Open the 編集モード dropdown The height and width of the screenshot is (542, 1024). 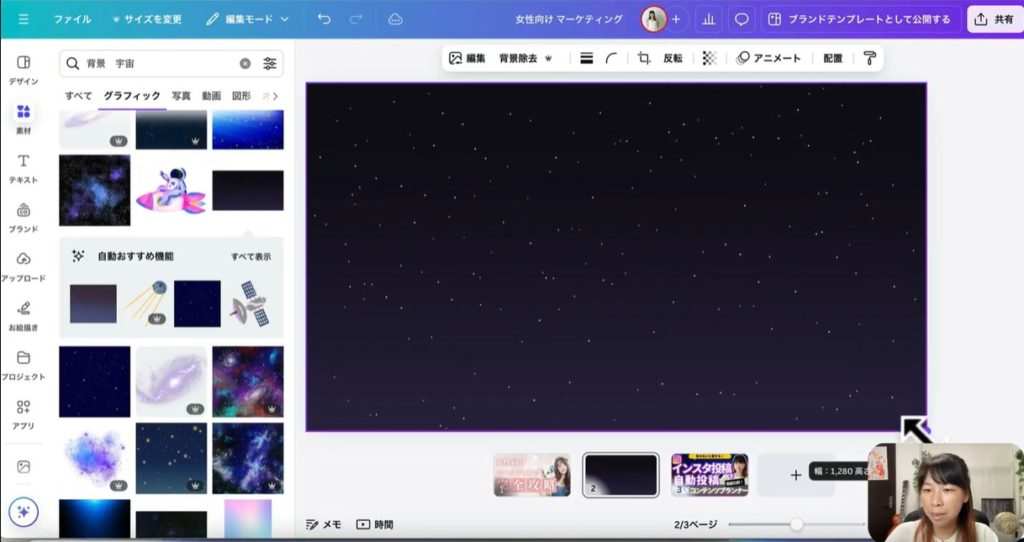coord(247,19)
